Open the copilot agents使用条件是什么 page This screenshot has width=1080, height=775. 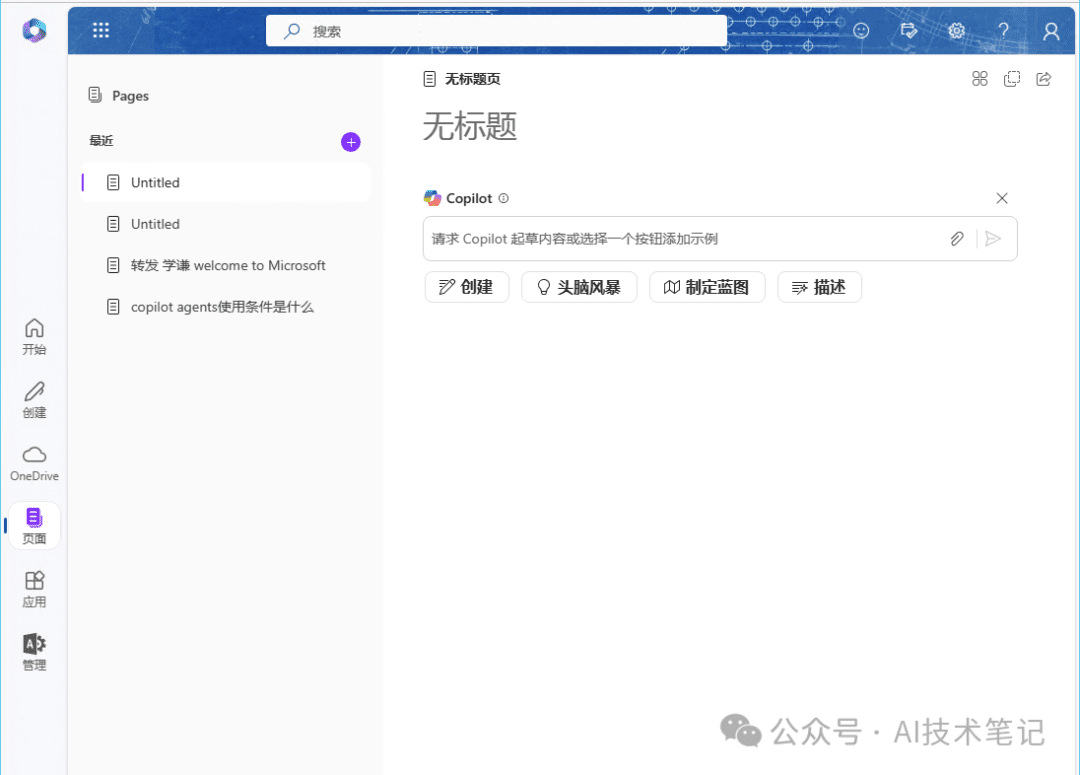(225, 307)
